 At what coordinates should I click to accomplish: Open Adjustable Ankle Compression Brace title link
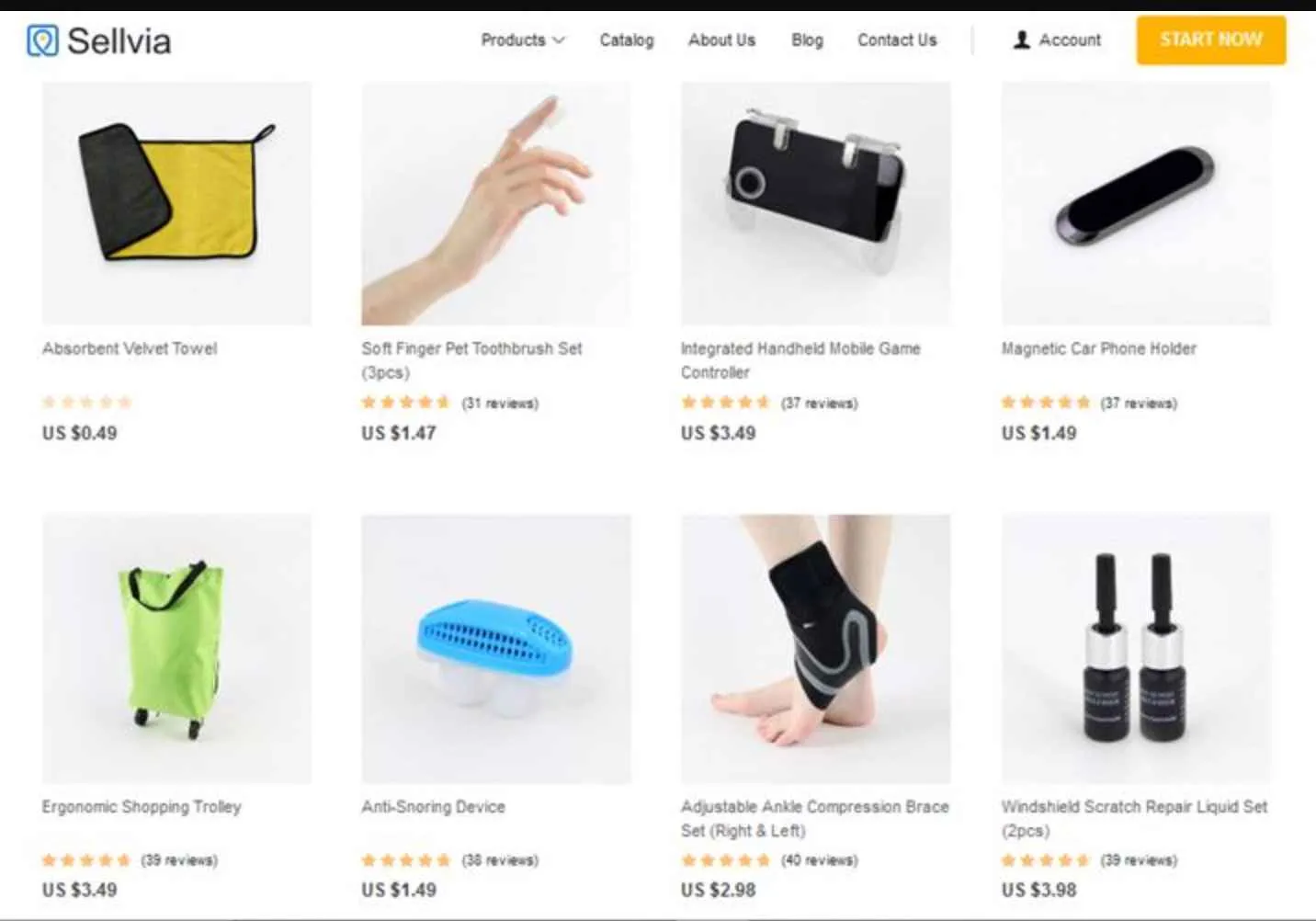pos(815,818)
